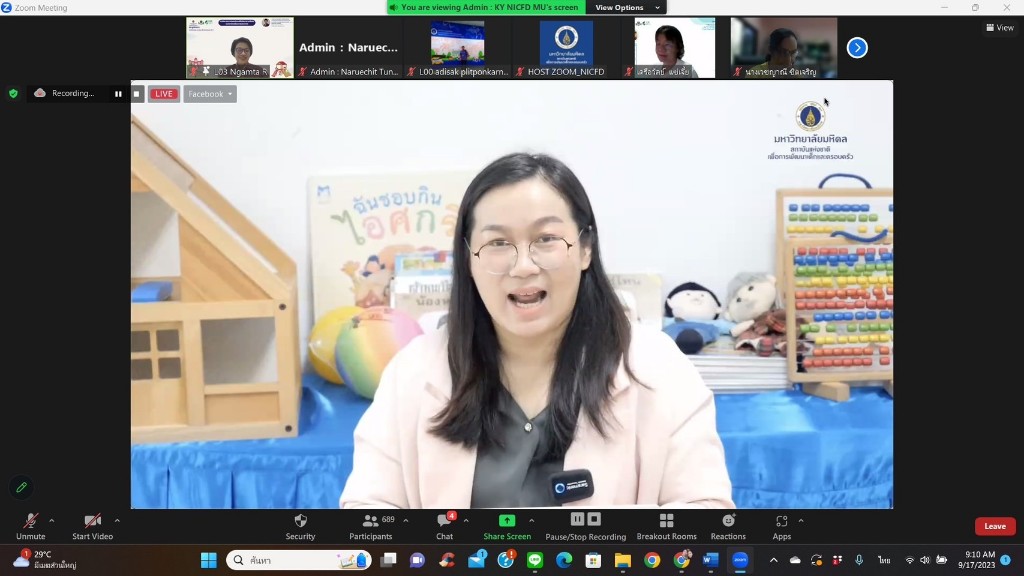The image size is (1024, 576).
Task: Open the Windows Start menu
Action: pos(208,560)
